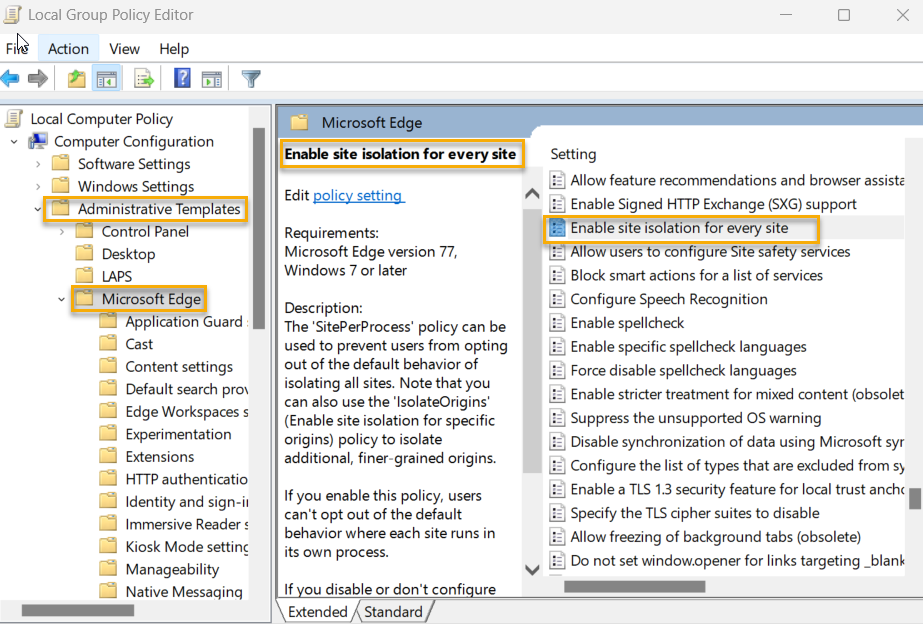Click the Export List toolbar icon
The image size is (923, 624).
[x=143, y=78]
